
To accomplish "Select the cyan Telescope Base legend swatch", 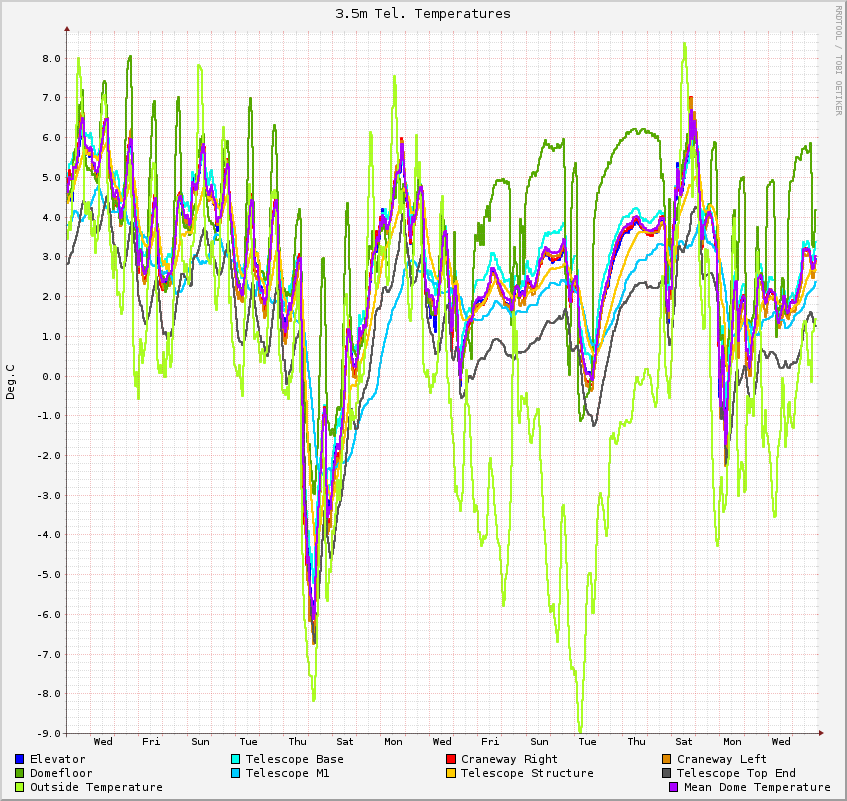I will pos(236,759).
